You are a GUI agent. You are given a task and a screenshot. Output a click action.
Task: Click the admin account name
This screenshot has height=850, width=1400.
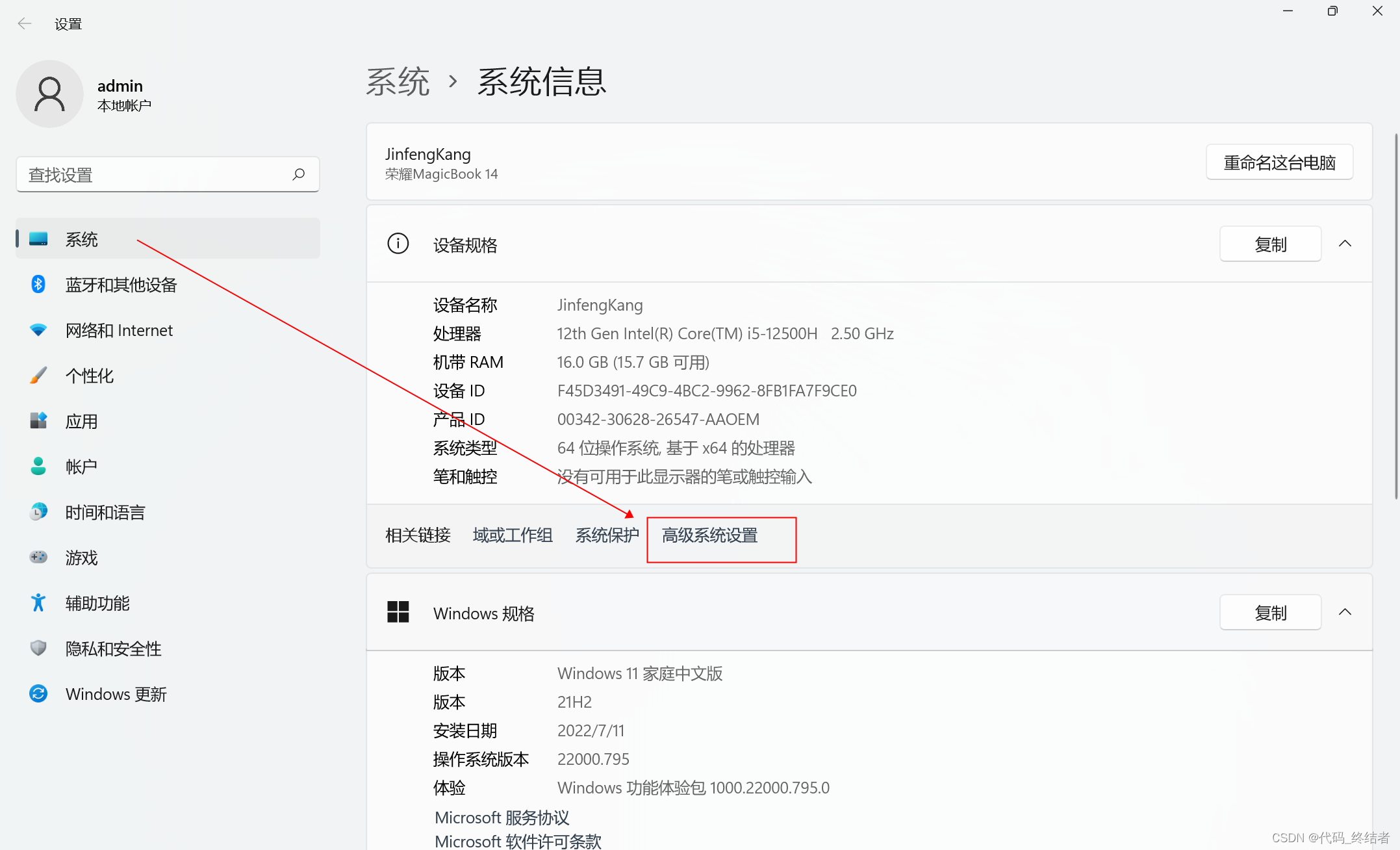[x=120, y=86]
